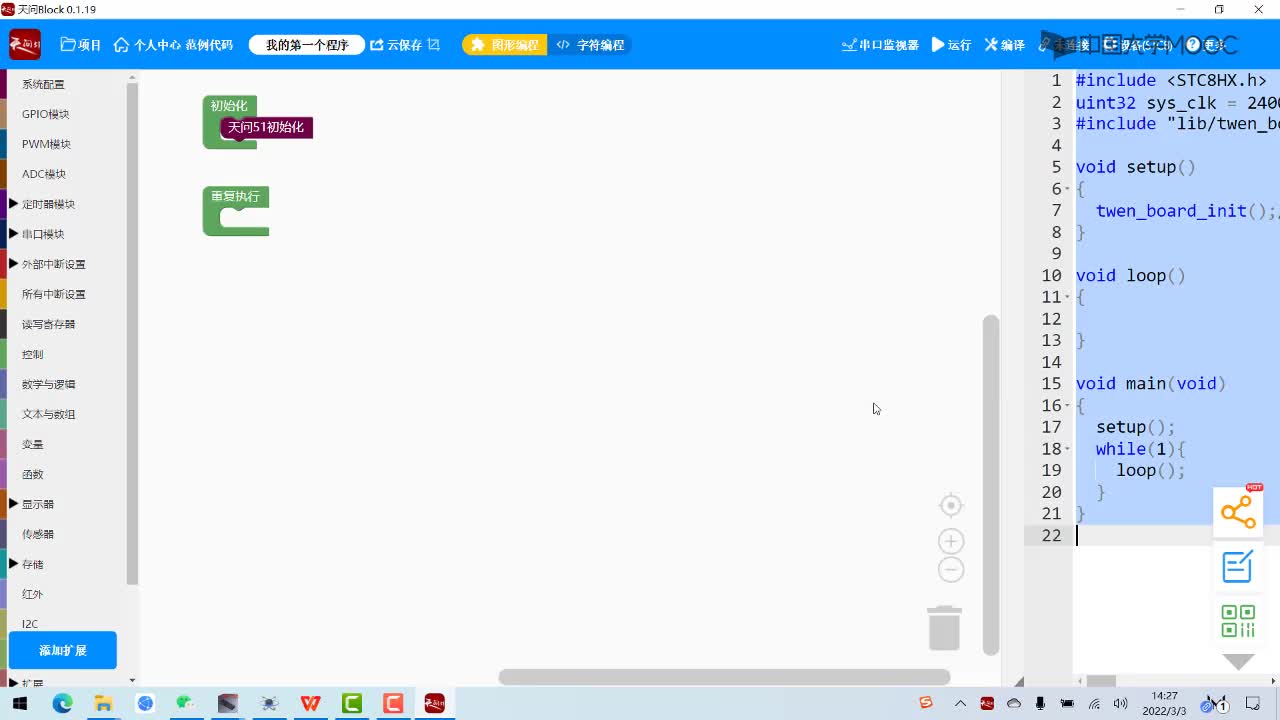This screenshot has height=720, width=1280.
Task: Click the 云保存 cloud save button
Action: [x=396, y=45]
